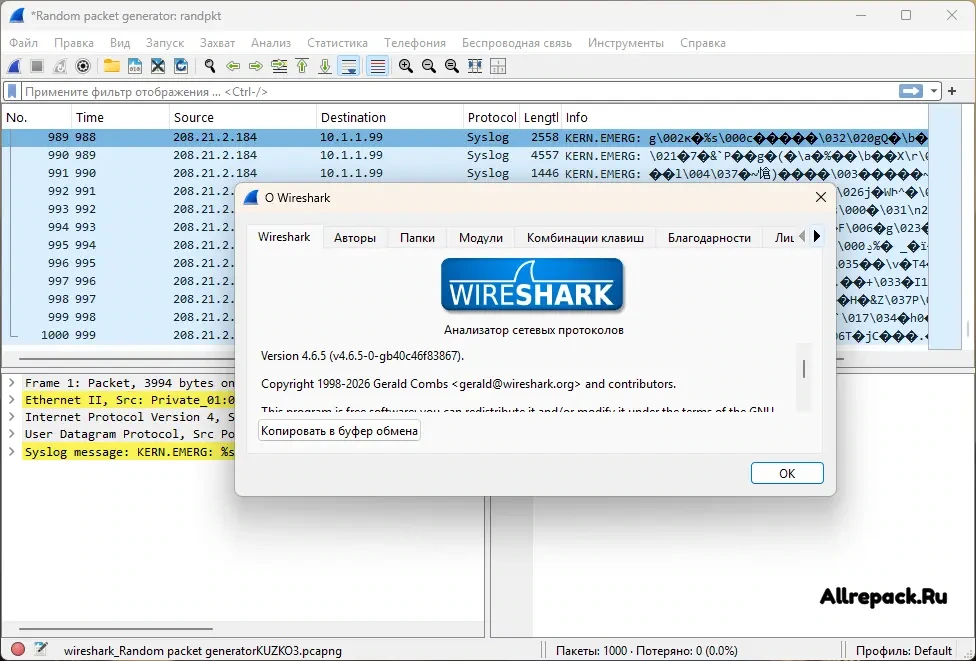Sort packets by the Source column
Screen dimensions: 976x661
243,118
